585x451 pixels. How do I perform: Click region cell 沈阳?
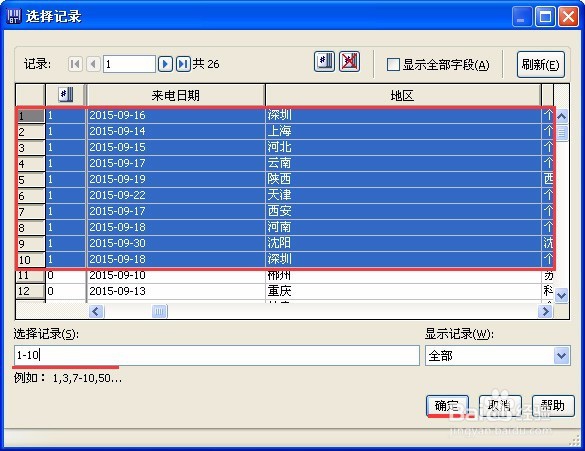pyautogui.click(x=403, y=244)
